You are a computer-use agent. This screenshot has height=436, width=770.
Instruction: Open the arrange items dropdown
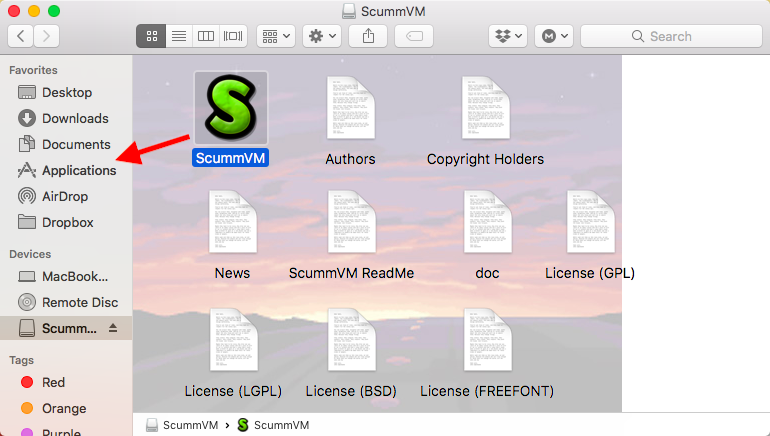(x=275, y=36)
